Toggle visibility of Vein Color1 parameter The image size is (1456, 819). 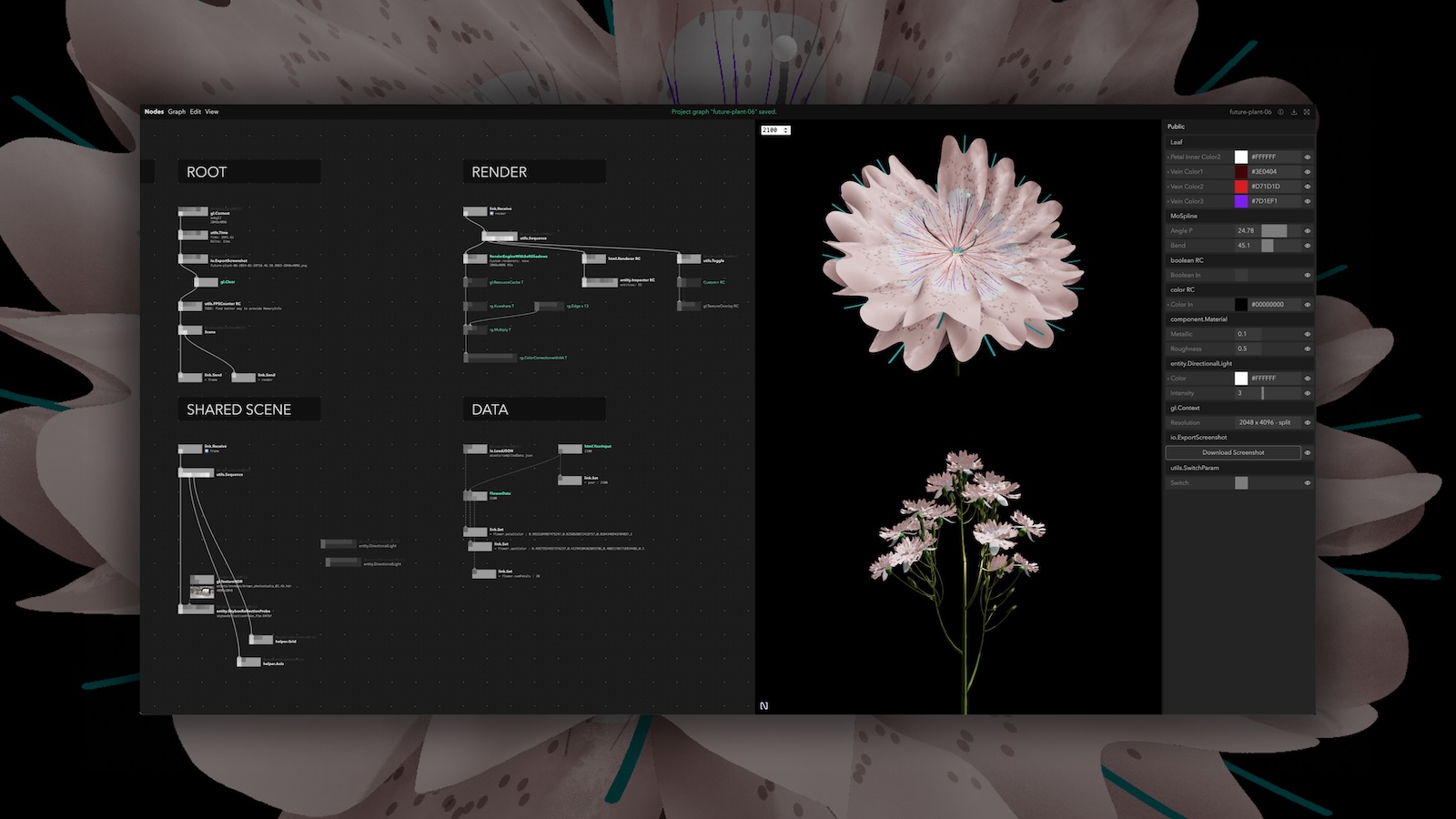click(1308, 171)
